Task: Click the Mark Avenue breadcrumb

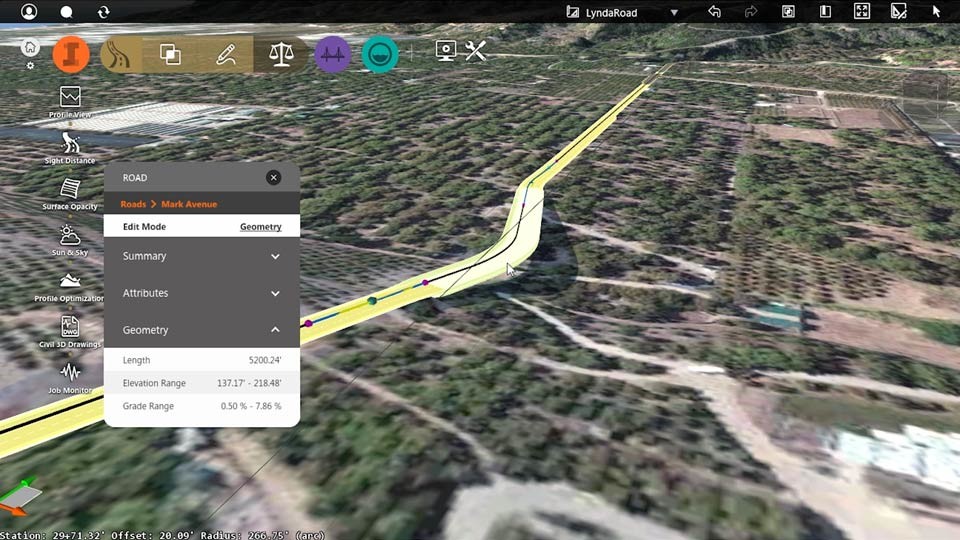Action: pos(189,204)
